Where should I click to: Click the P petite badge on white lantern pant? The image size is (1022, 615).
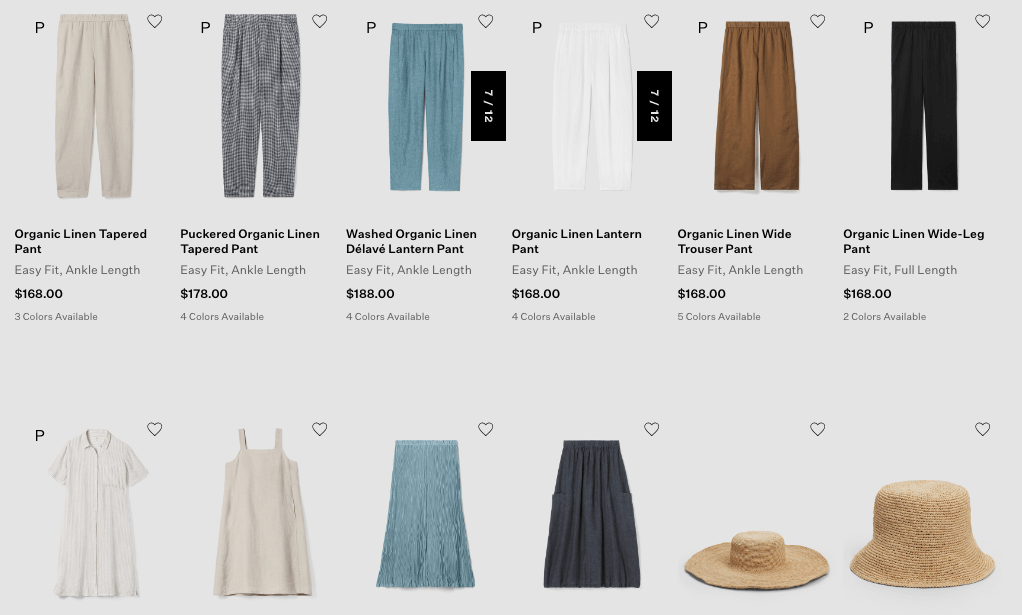[537, 27]
